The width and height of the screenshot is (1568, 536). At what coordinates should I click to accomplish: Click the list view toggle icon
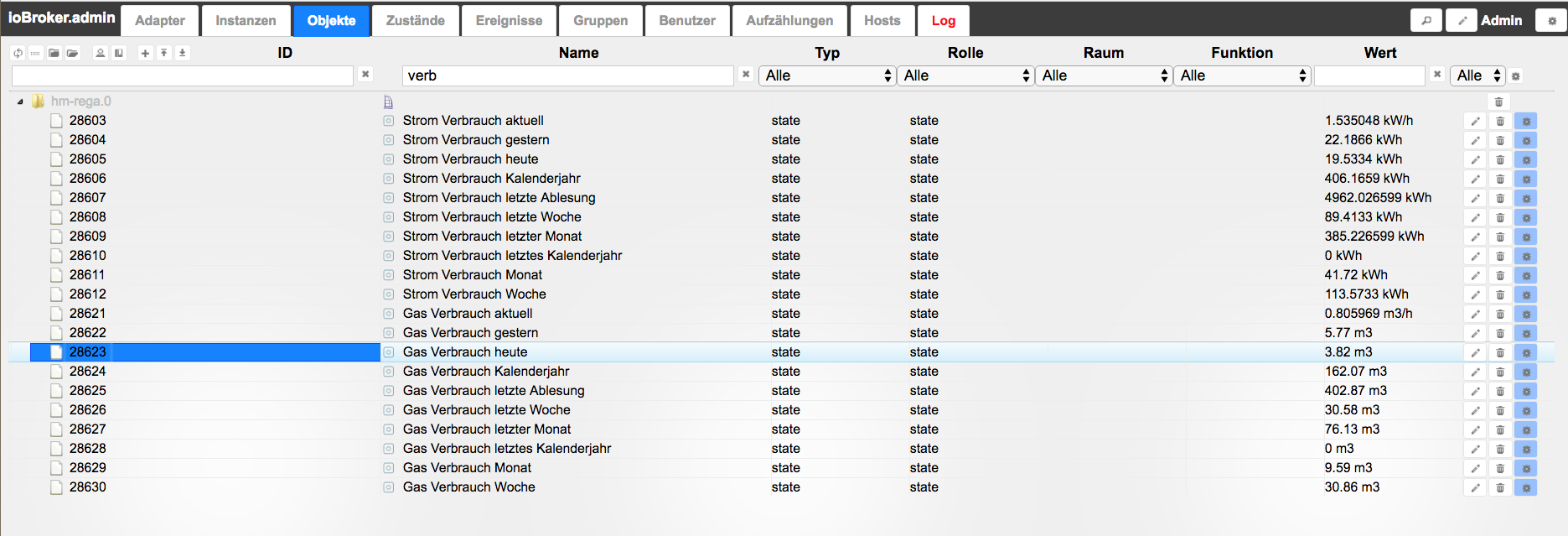(x=35, y=53)
